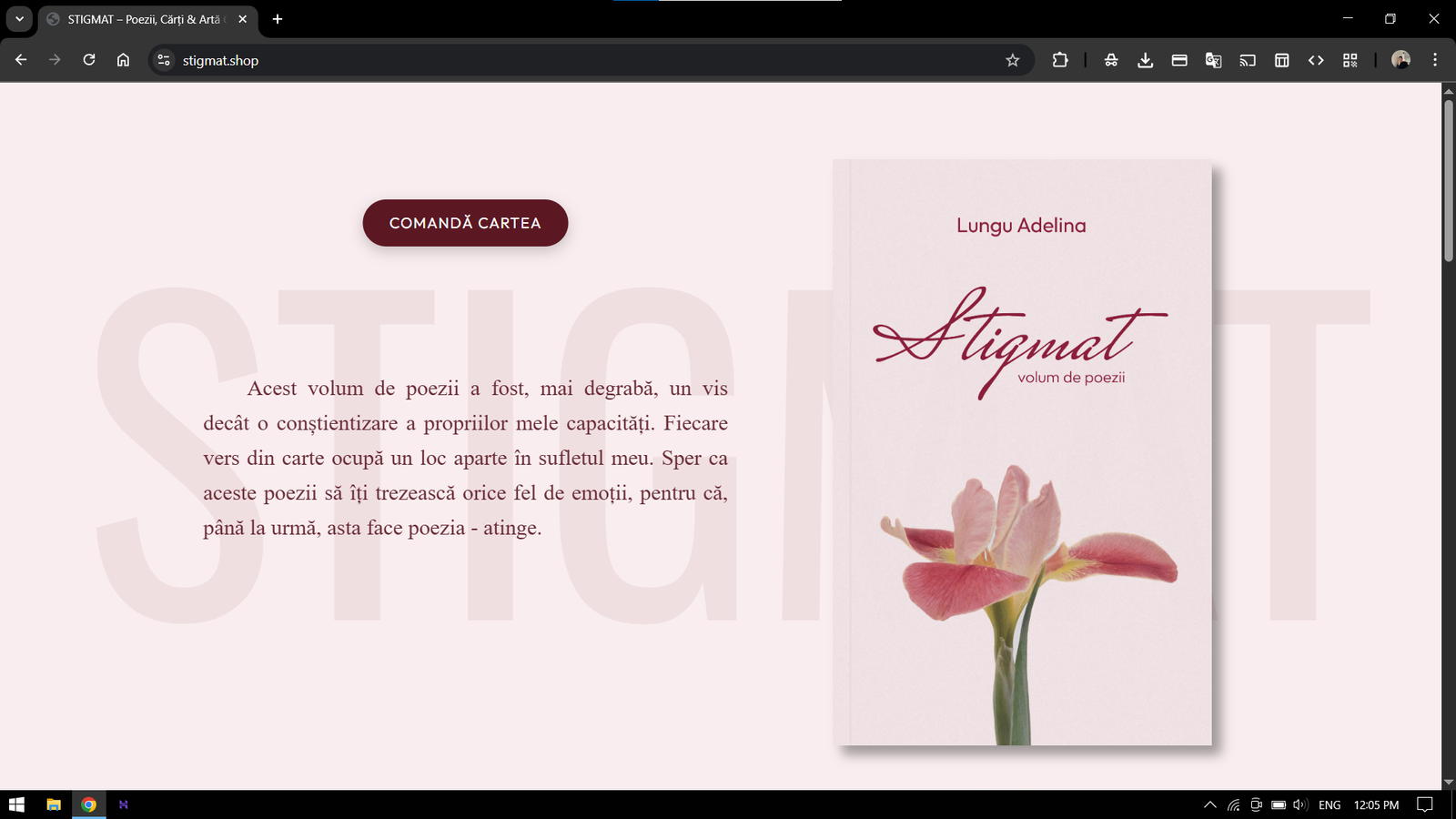Screen dimensions: 1456x819
Task: Translate the page with the Google Translate icon
Action: [1212, 60]
